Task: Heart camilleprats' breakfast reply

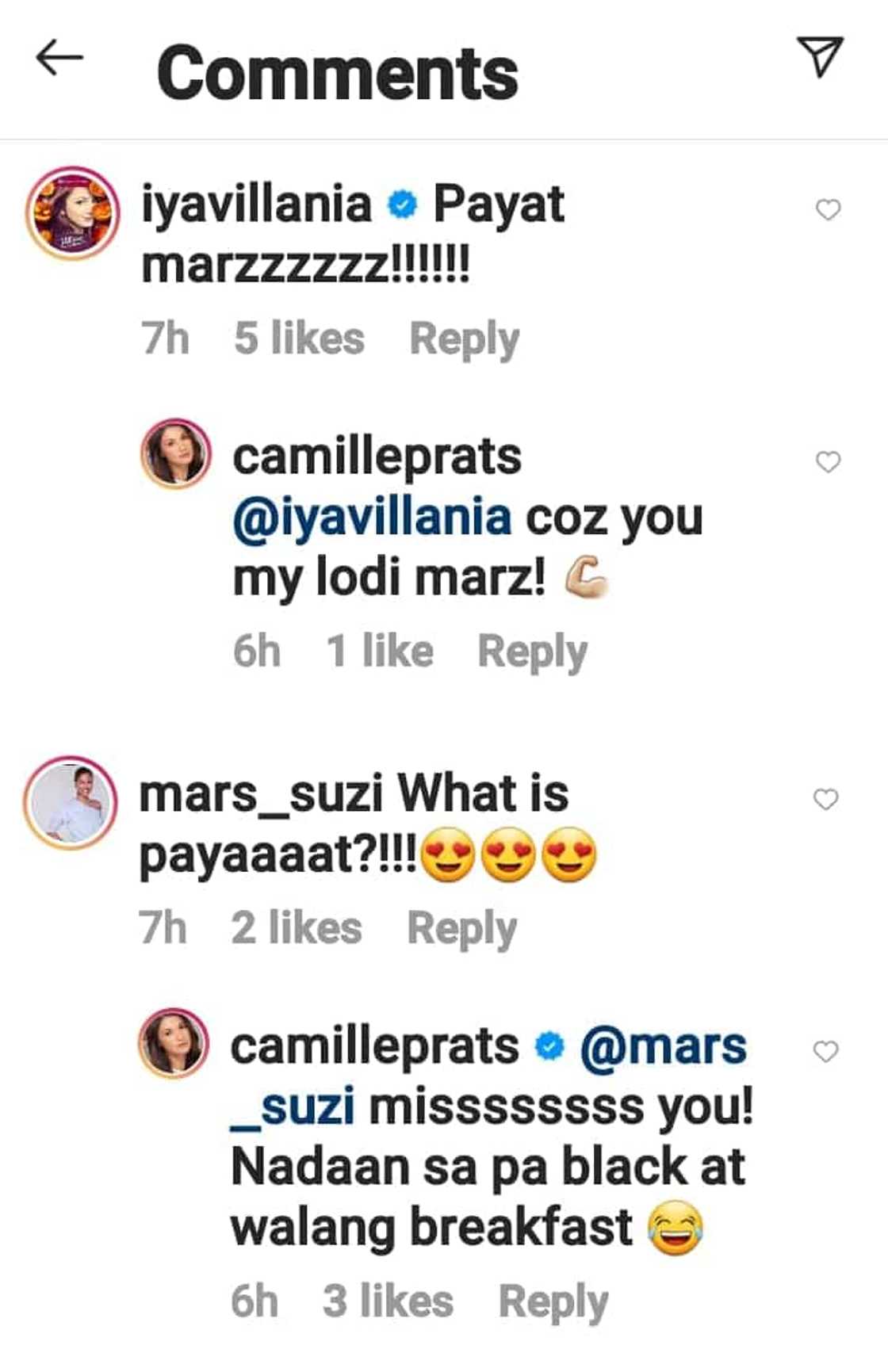Action: [x=826, y=1052]
